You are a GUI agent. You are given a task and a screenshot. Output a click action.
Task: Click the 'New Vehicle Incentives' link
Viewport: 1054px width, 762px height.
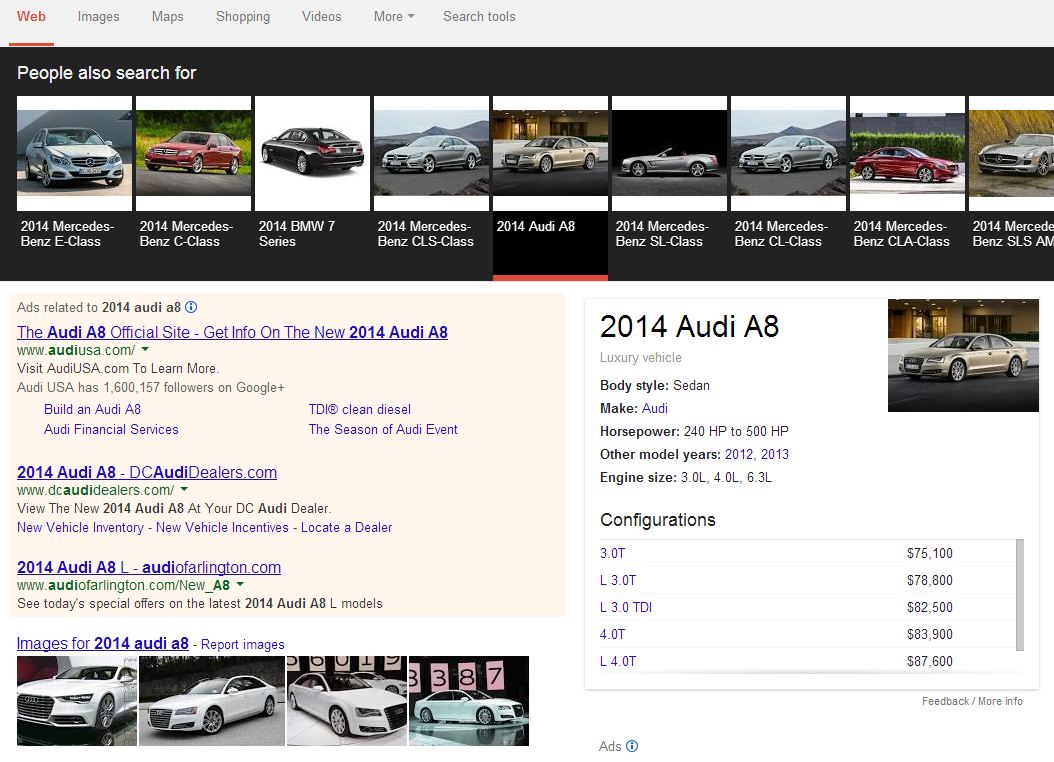[x=222, y=527]
